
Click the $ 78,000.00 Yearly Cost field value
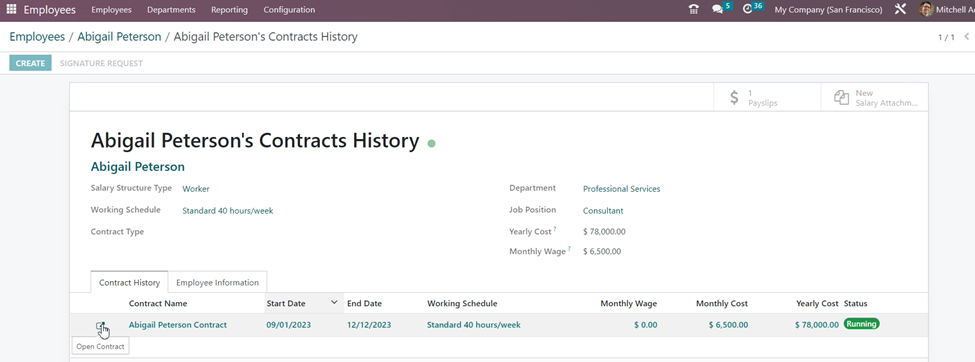click(x=604, y=231)
